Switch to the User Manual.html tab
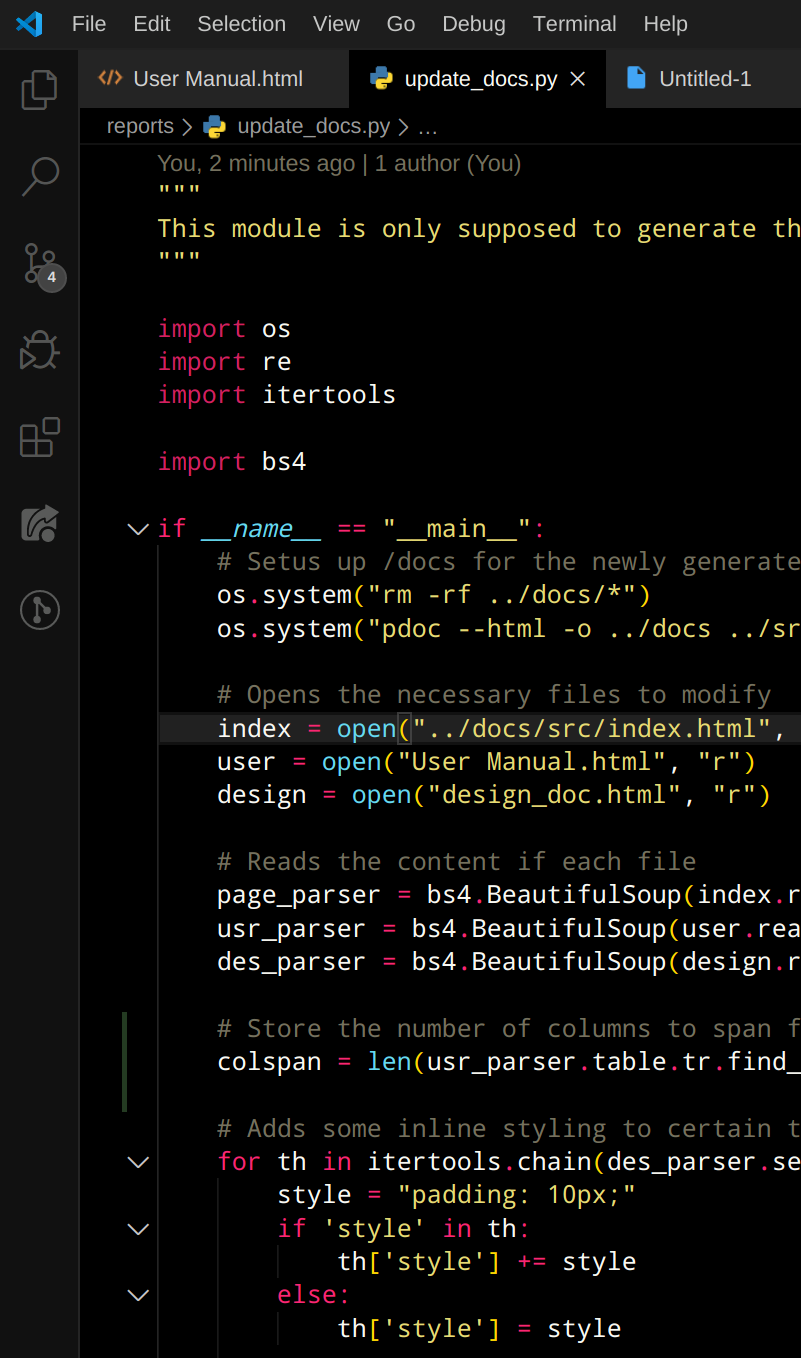This screenshot has height=1358, width=801. pyautogui.click(x=214, y=79)
